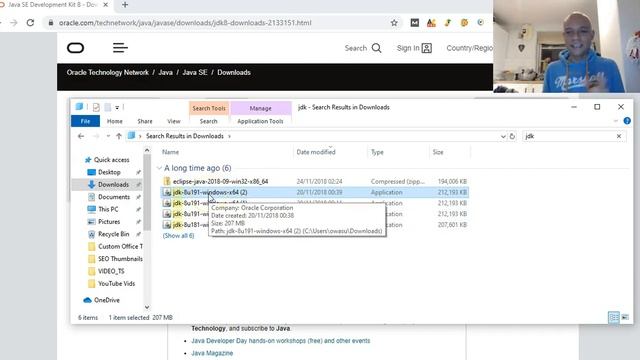Open the Downloads breadcrumb link

click(234, 72)
